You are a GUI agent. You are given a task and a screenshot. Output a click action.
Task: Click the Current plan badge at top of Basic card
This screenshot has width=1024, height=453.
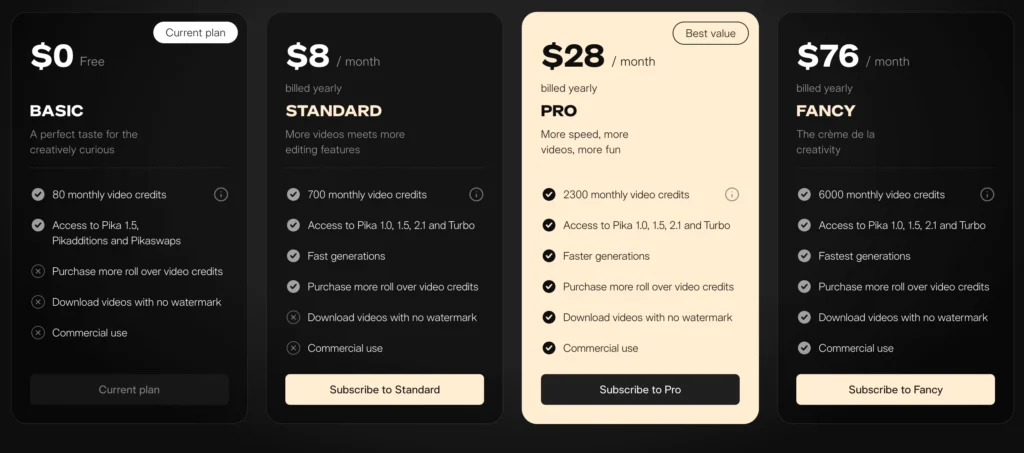pyautogui.click(x=195, y=33)
